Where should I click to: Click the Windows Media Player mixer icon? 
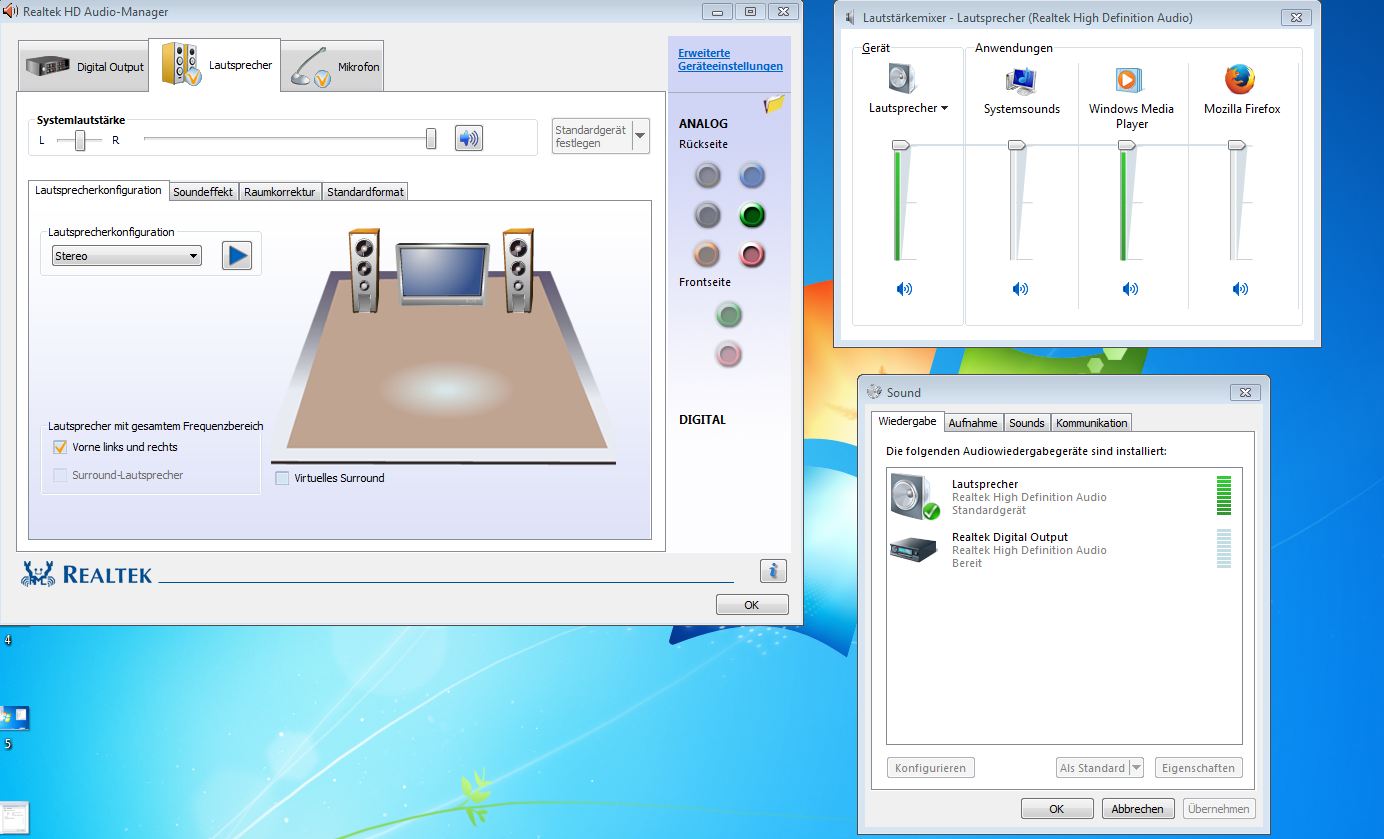click(1130, 79)
